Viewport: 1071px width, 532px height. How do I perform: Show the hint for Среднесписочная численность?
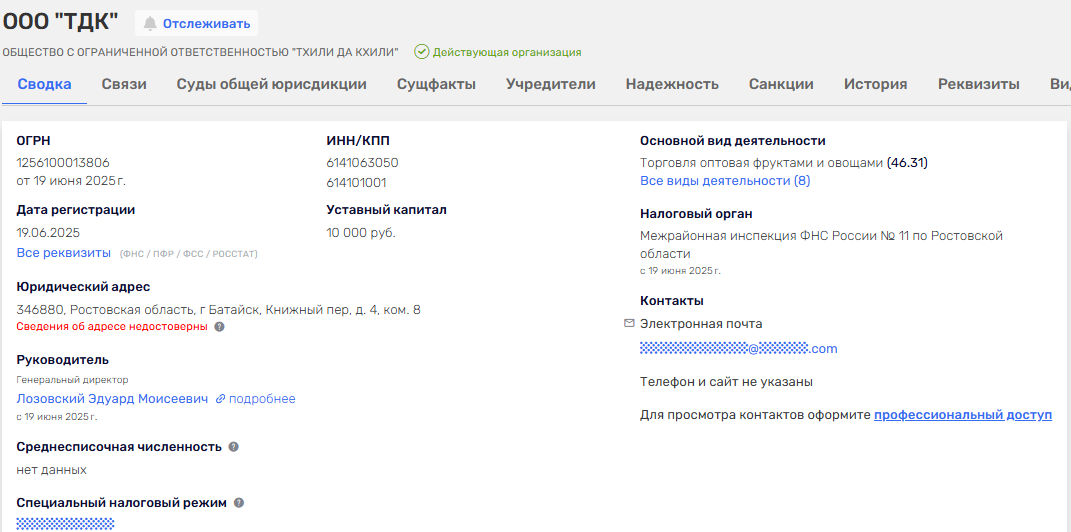pyautogui.click(x=233, y=447)
